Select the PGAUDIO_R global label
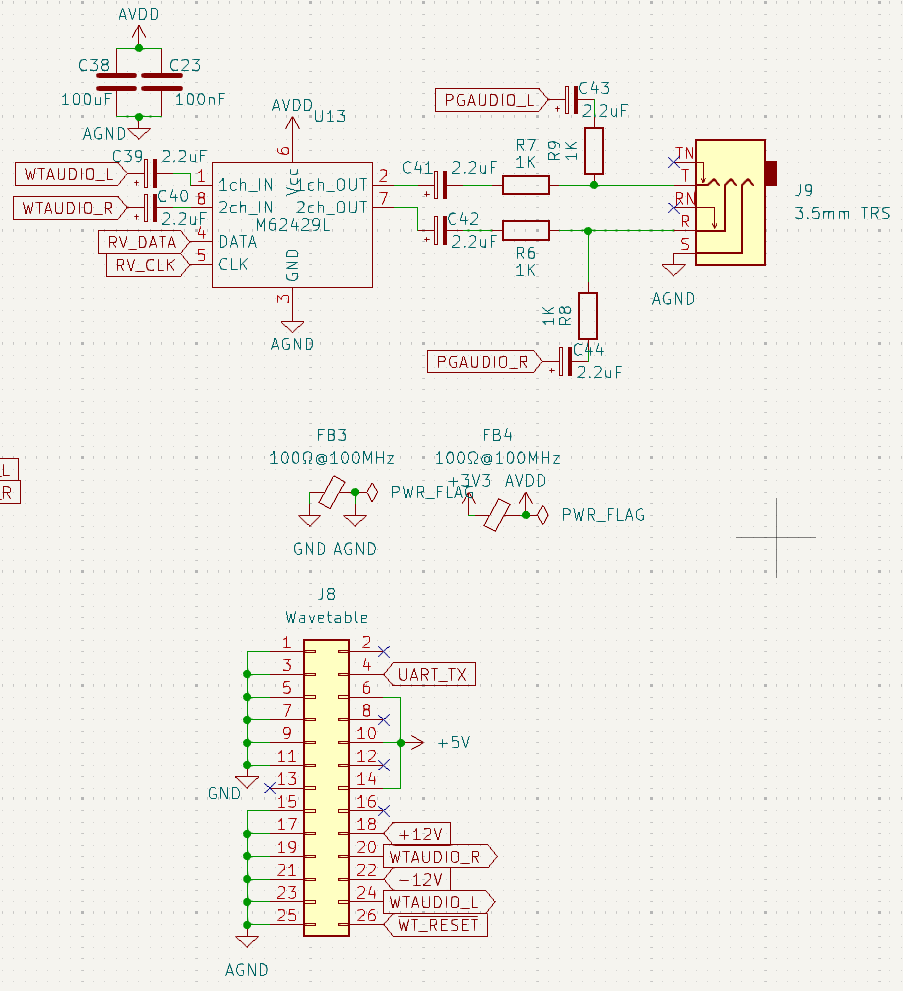Image resolution: width=903 pixels, height=991 pixels. pyautogui.click(x=485, y=362)
